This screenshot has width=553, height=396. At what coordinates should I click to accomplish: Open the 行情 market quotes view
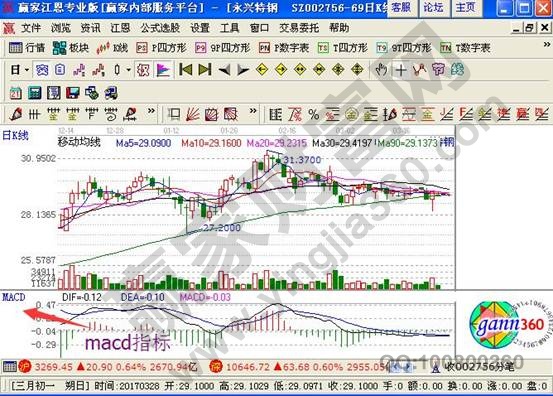27,48
